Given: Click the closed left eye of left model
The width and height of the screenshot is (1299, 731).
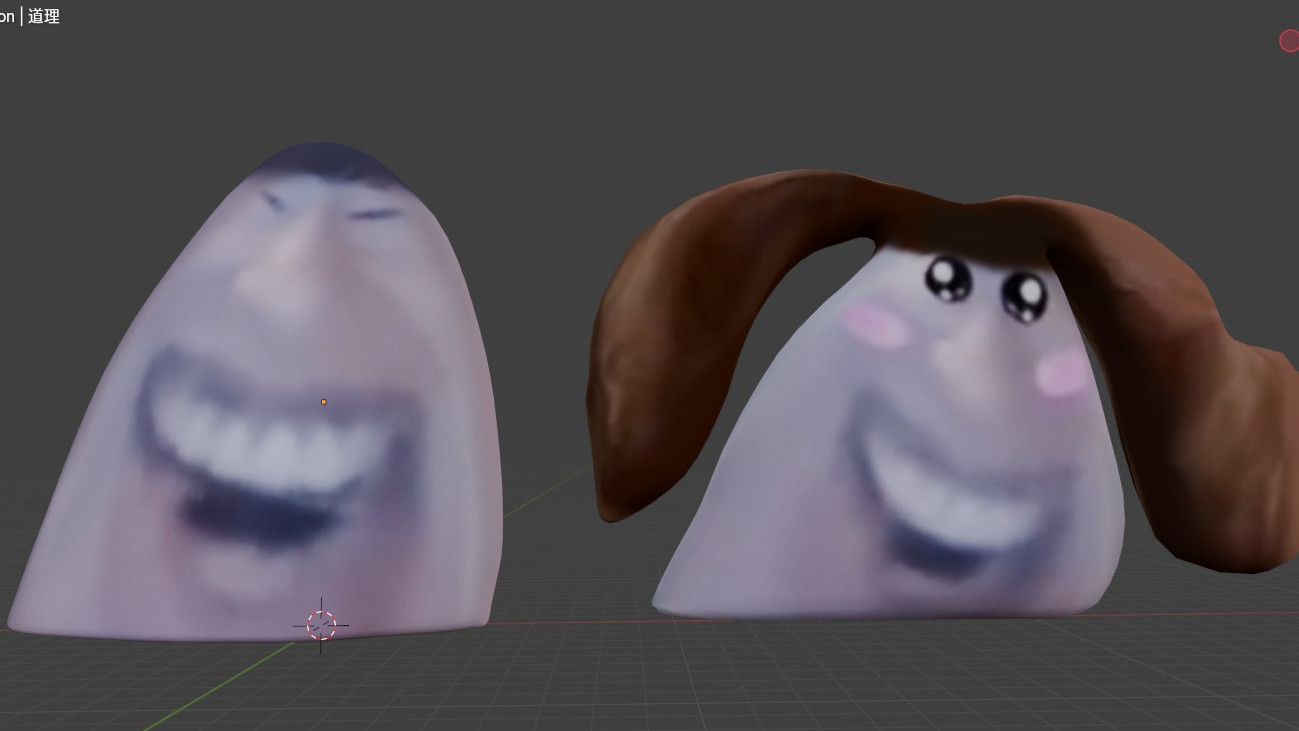Looking at the screenshot, I should click(x=274, y=201).
